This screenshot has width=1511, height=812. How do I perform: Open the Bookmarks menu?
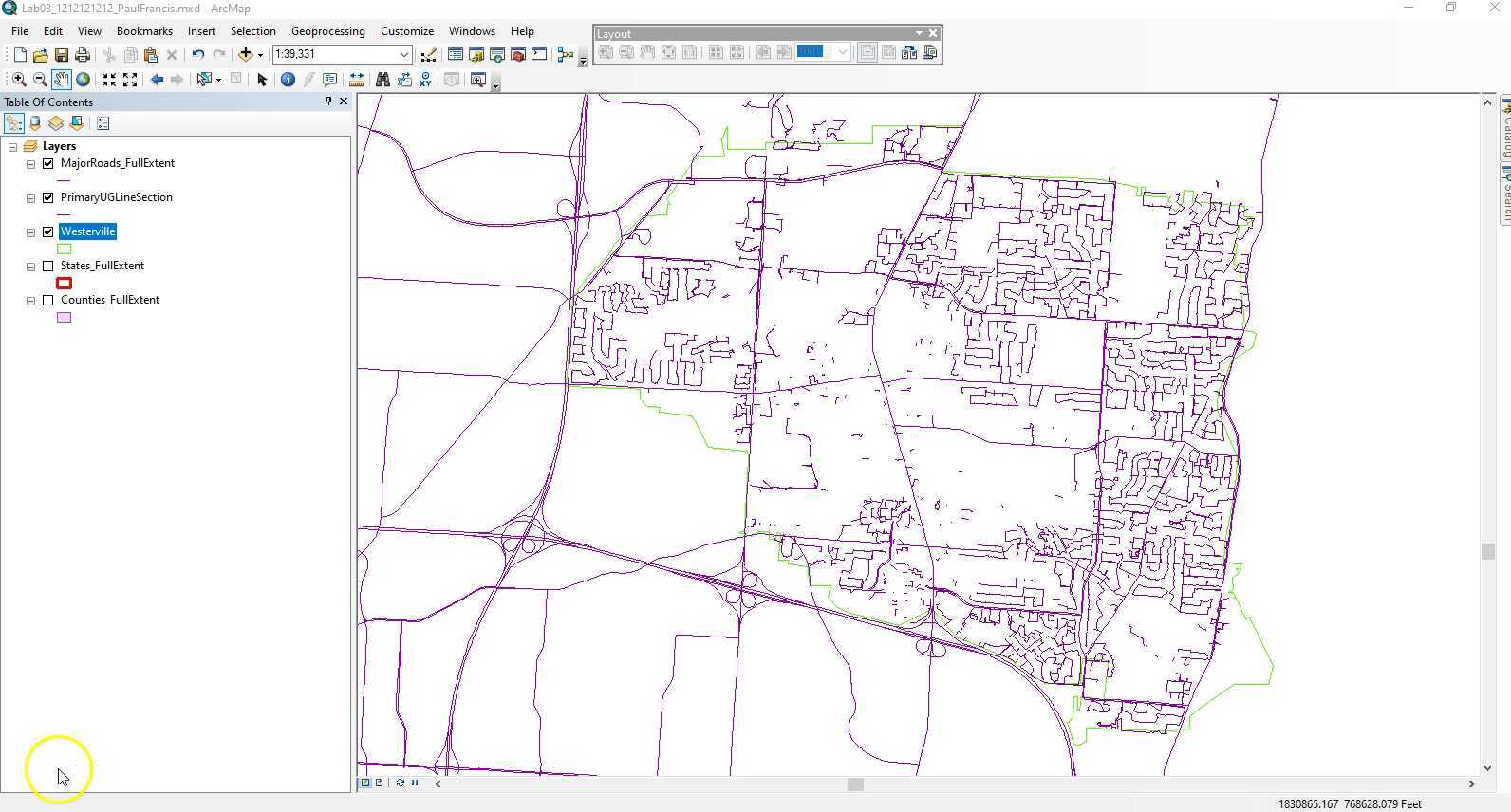(x=144, y=31)
